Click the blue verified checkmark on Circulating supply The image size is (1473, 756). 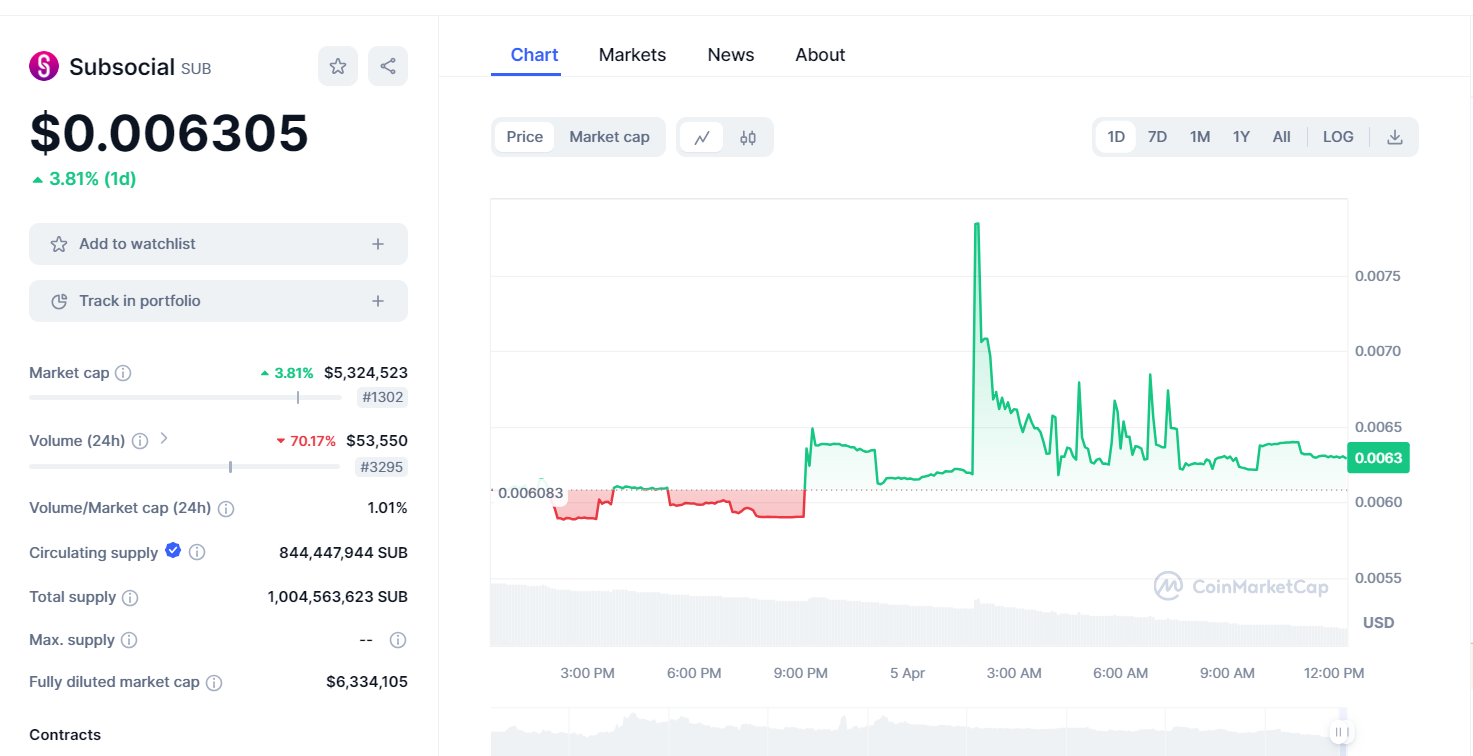[x=172, y=551]
